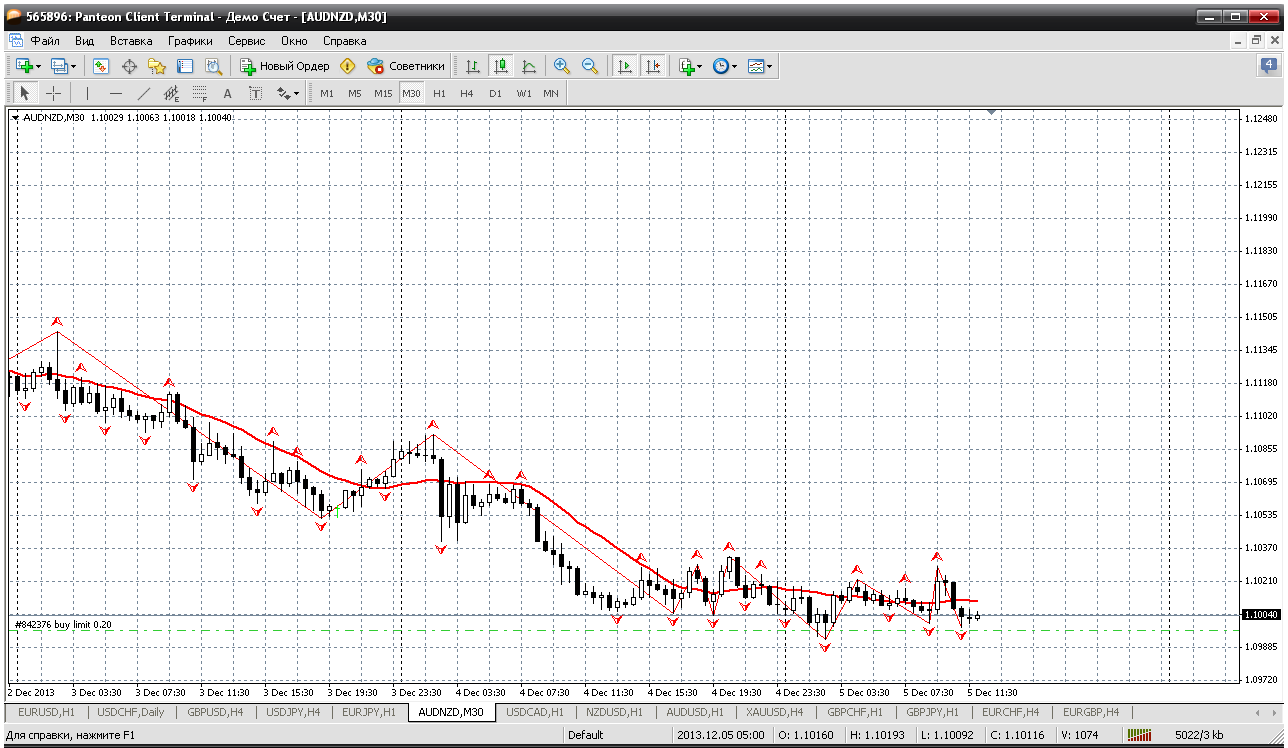Open the Terminal window icon
This screenshot has height=748, width=1288.
coord(185,66)
